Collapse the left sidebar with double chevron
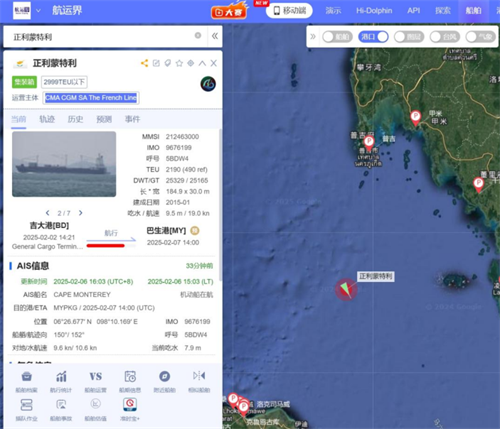The width and height of the screenshot is (500, 429). [215, 36]
